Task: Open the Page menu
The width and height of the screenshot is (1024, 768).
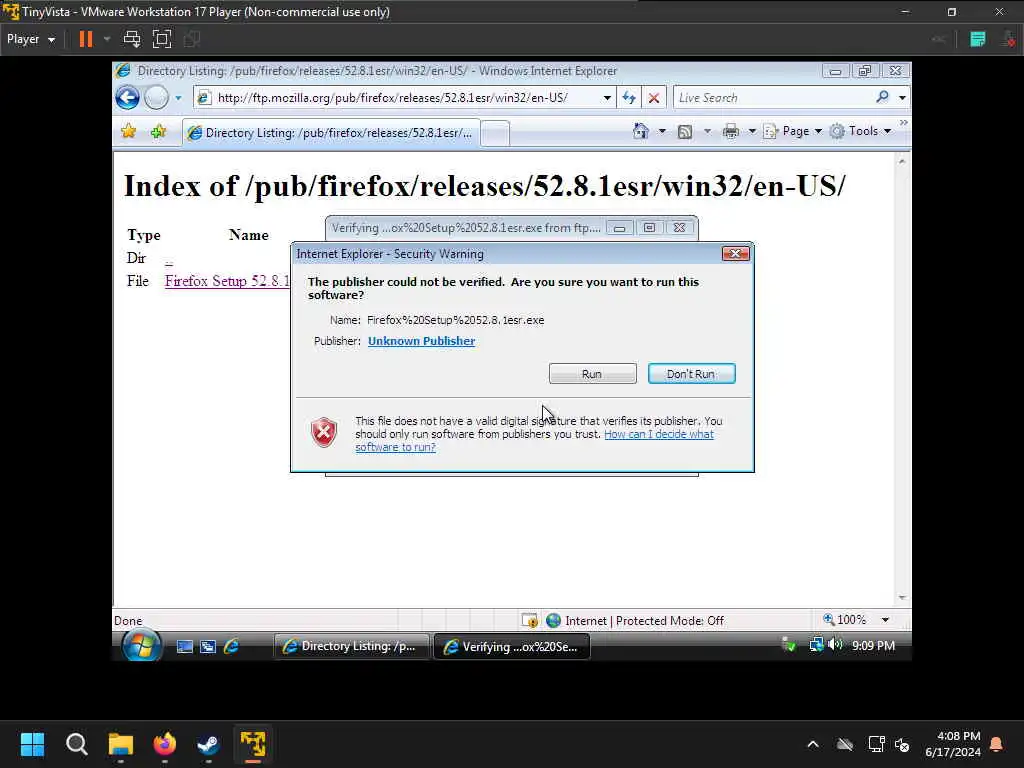Action: pos(792,131)
